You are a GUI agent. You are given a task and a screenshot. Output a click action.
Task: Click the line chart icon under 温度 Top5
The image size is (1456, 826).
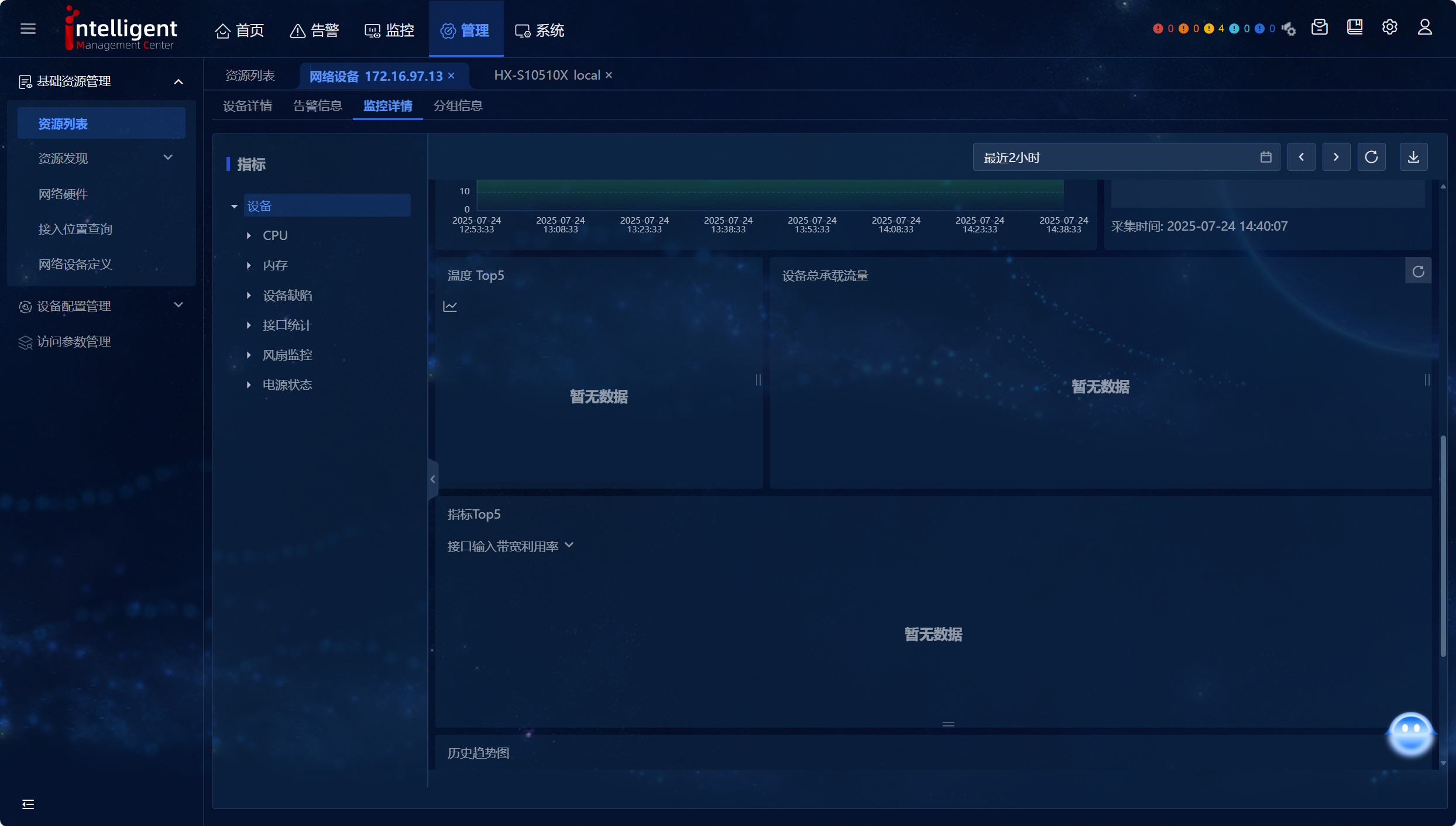point(450,306)
